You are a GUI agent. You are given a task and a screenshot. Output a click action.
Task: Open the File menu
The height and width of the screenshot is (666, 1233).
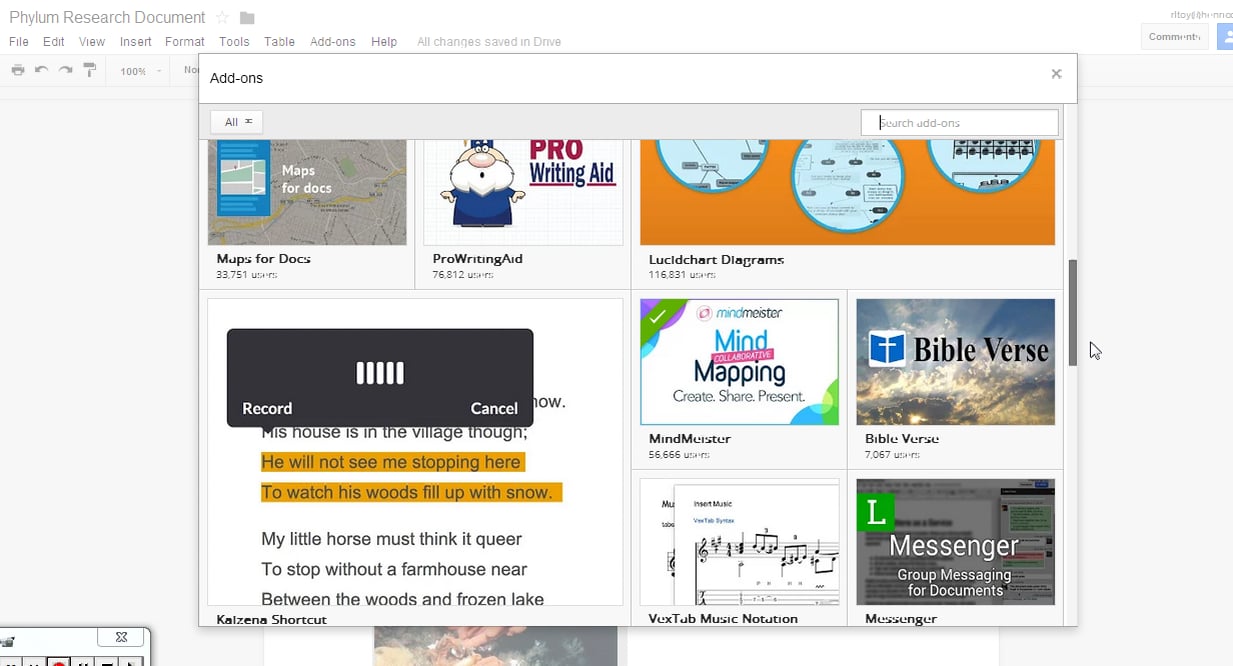click(x=19, y=42)
